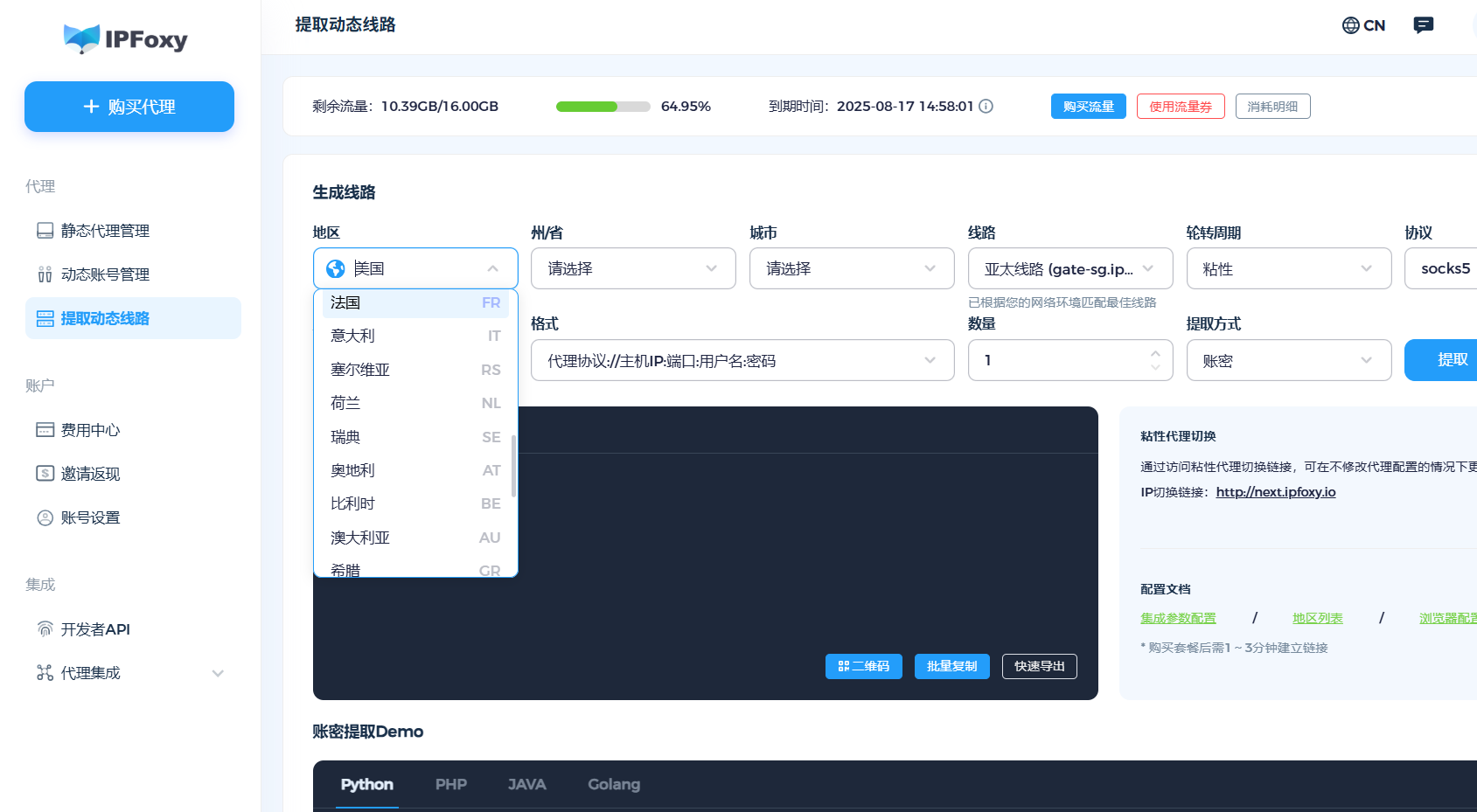The image size is (1477, 812).
Task: Click globe icon in region selector
Action: coord(336,268)
